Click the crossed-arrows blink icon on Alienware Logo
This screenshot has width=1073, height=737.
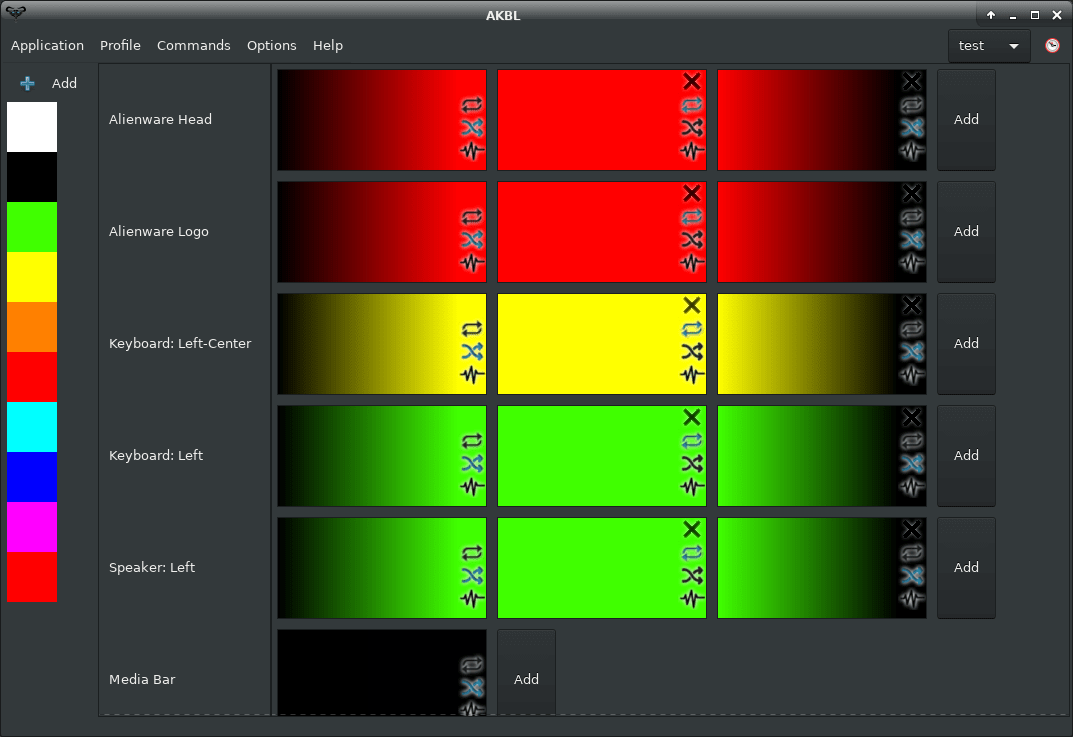tap(470, 240)
